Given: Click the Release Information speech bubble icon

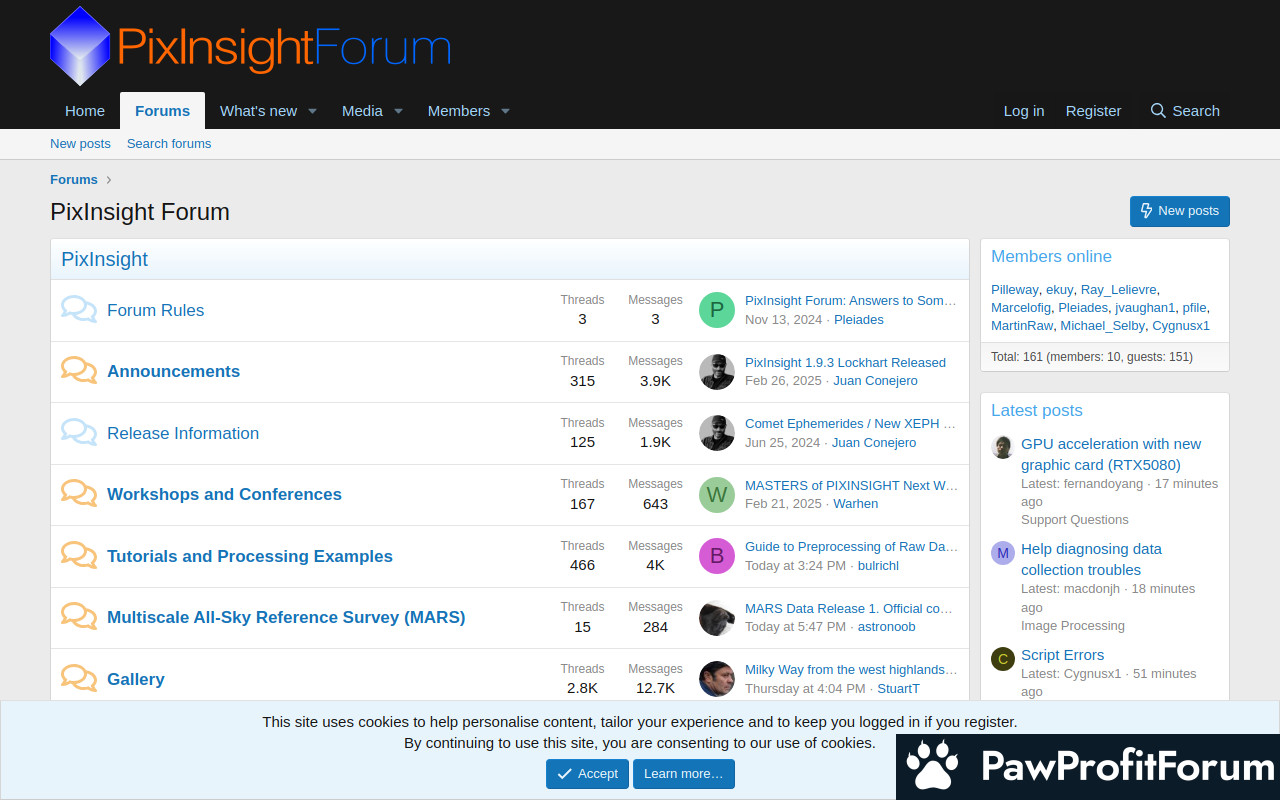Looking at the screenshot, I should pyautogui.click(x=79, y=432).
